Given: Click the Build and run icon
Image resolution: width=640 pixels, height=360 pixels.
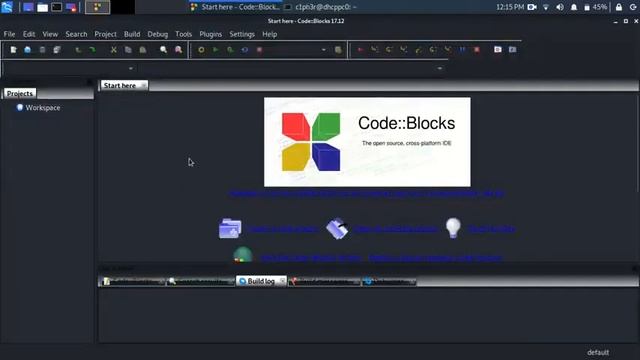Looking at the screenshot, I should pos(230,50).
